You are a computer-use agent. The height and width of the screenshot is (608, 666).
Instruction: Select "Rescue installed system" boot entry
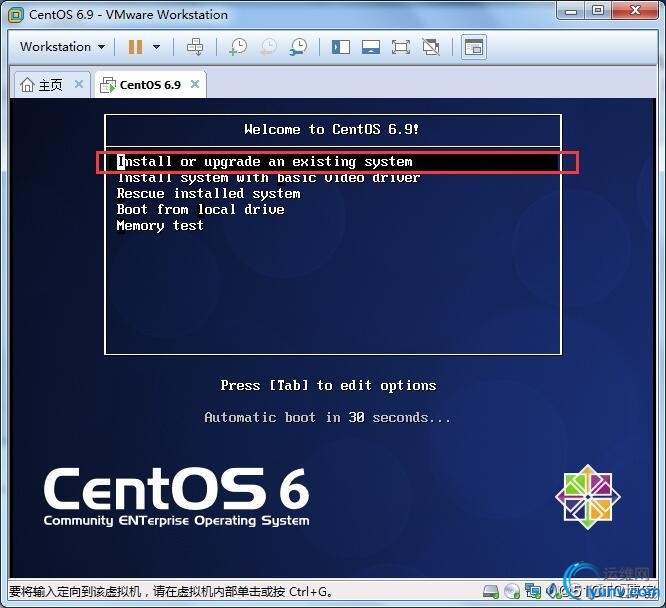[209, 193]
